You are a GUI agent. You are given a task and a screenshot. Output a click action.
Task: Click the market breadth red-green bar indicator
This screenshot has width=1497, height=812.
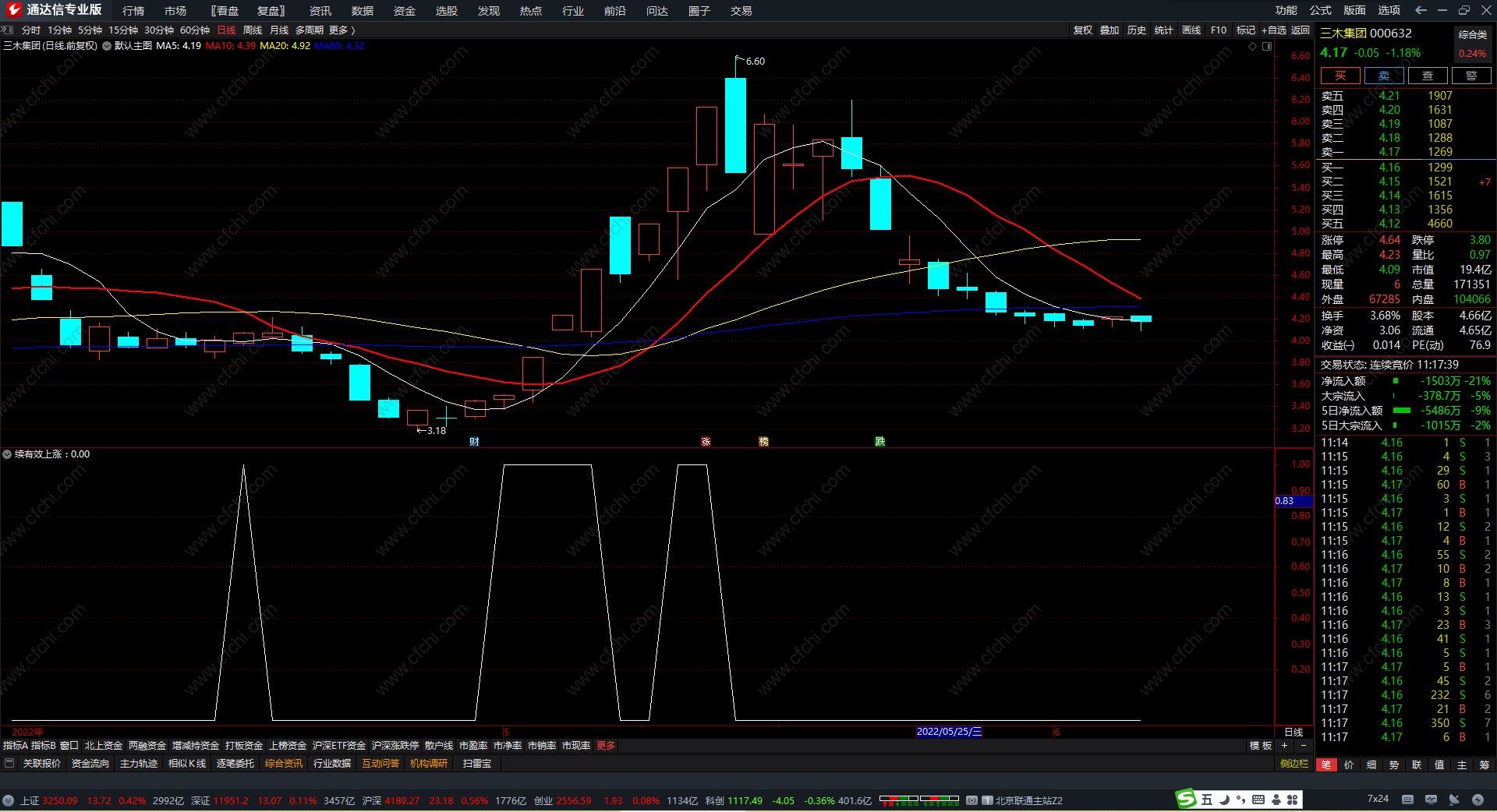(x=918, y=800)
